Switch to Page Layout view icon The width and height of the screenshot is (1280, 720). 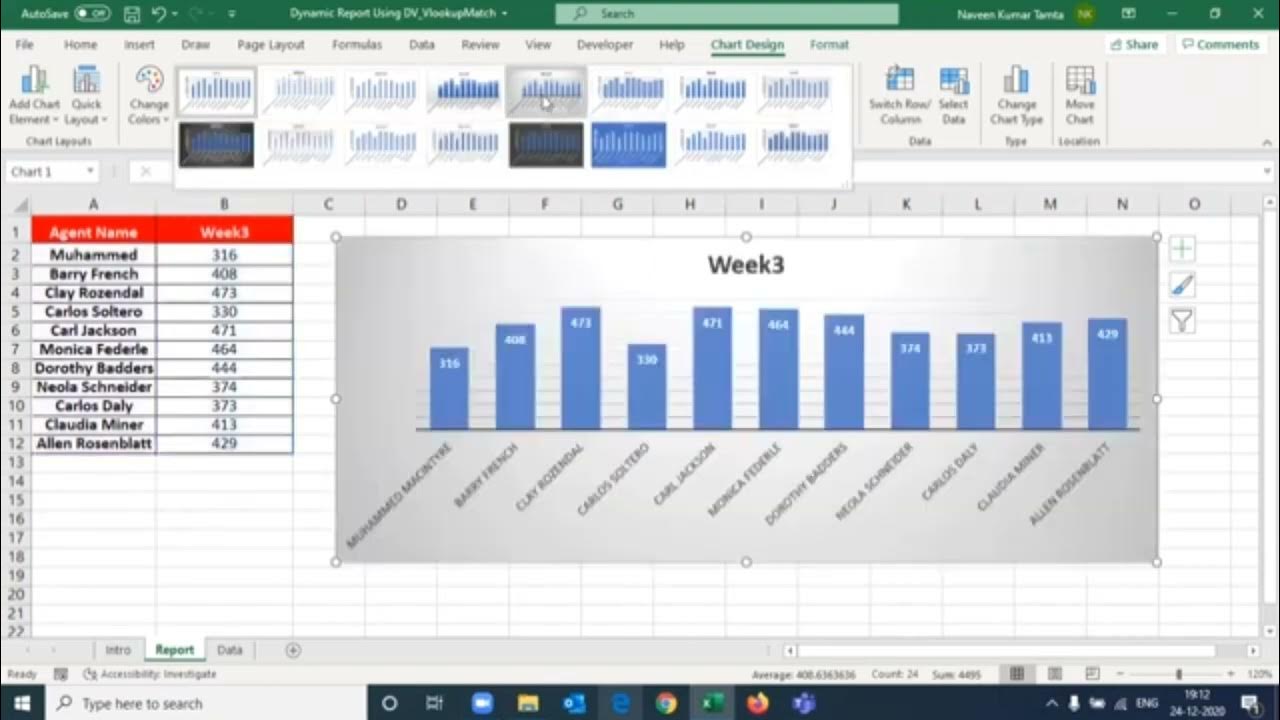[x=1055, y=675]
